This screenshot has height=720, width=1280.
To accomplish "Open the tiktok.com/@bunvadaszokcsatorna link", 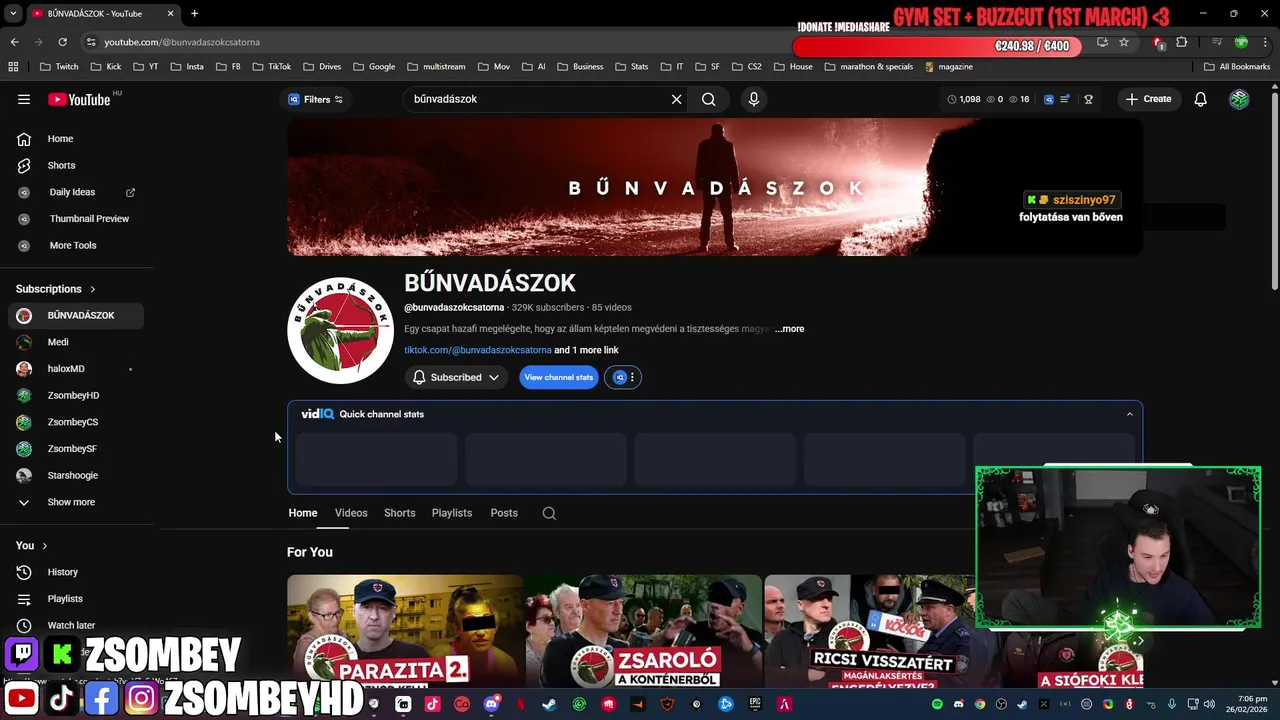I will pyautogui.click(x=478, y=350).
